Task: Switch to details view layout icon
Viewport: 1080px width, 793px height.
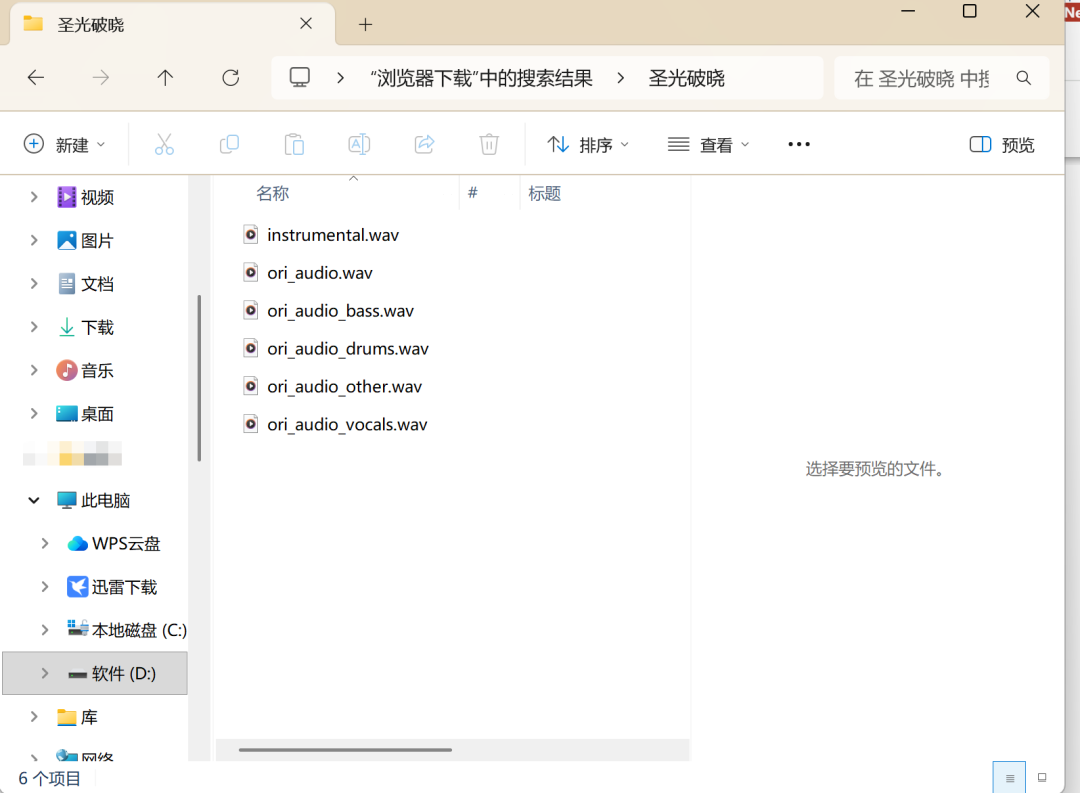Action: [x=1010, y=778]
